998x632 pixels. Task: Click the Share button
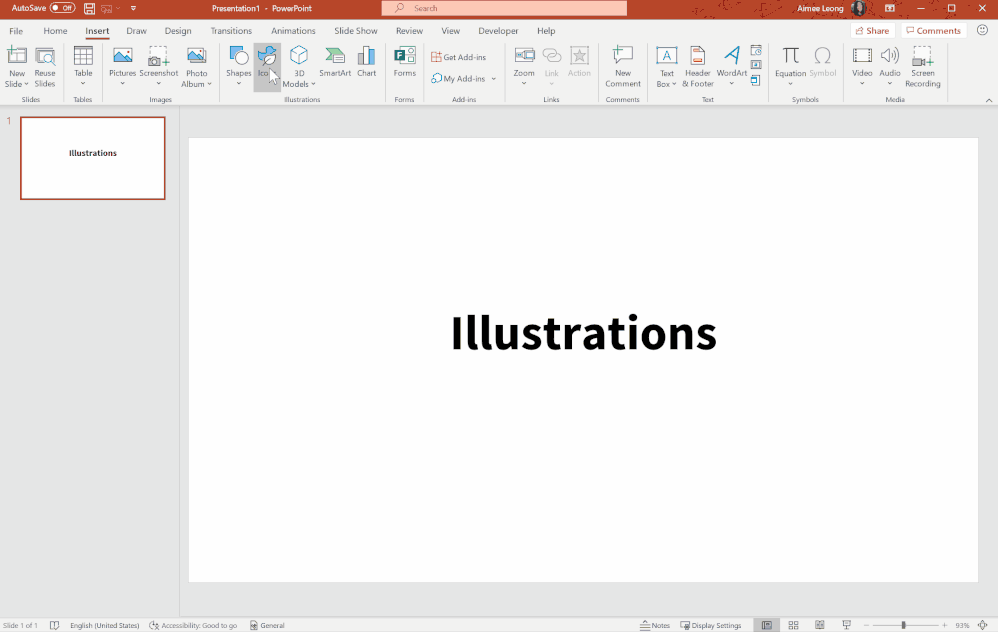871,31
